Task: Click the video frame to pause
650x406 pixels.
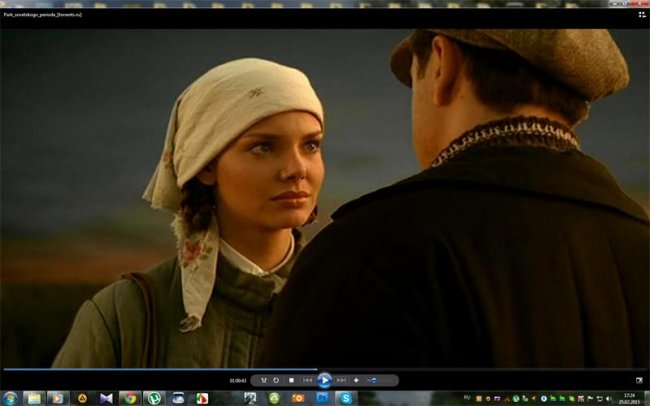Action: 324,200
